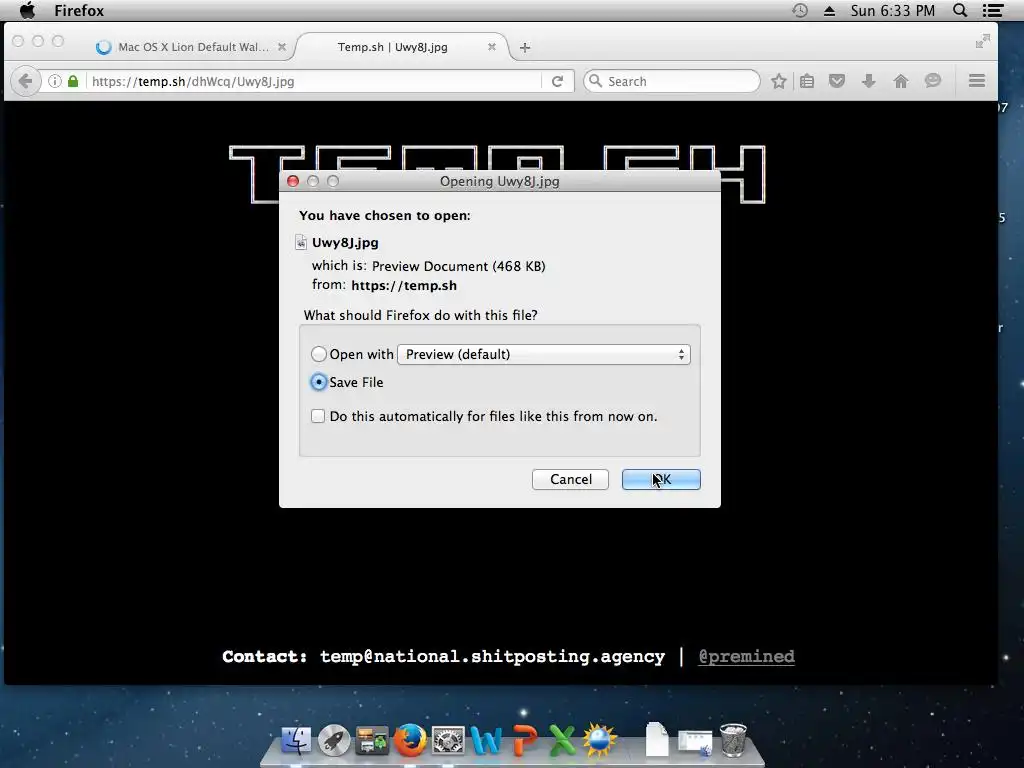Viewport: 1024px width, 768px height.
Task: Open System Preferences gear in dock
Action: 448,740
